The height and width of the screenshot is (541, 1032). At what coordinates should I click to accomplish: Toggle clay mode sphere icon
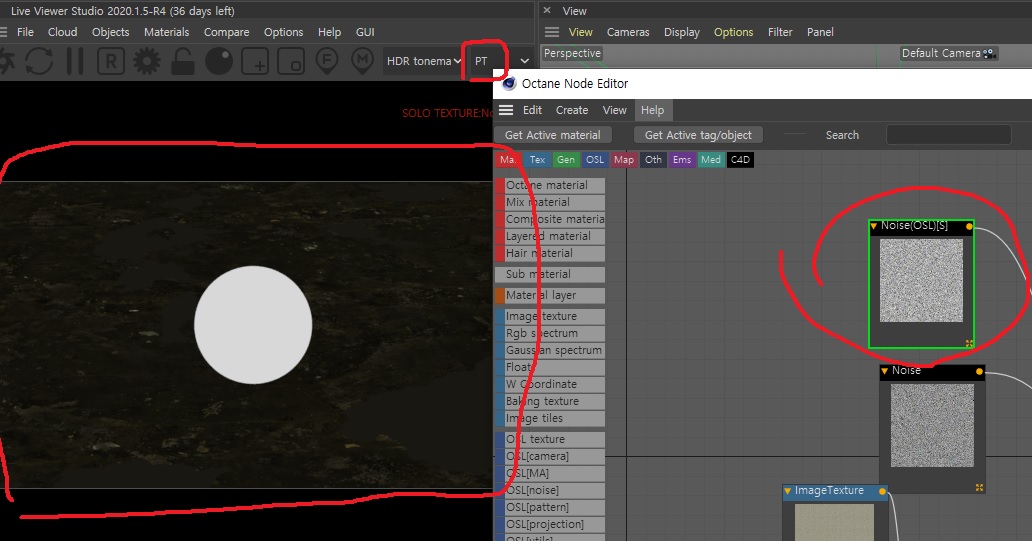(x=219, y=61)
